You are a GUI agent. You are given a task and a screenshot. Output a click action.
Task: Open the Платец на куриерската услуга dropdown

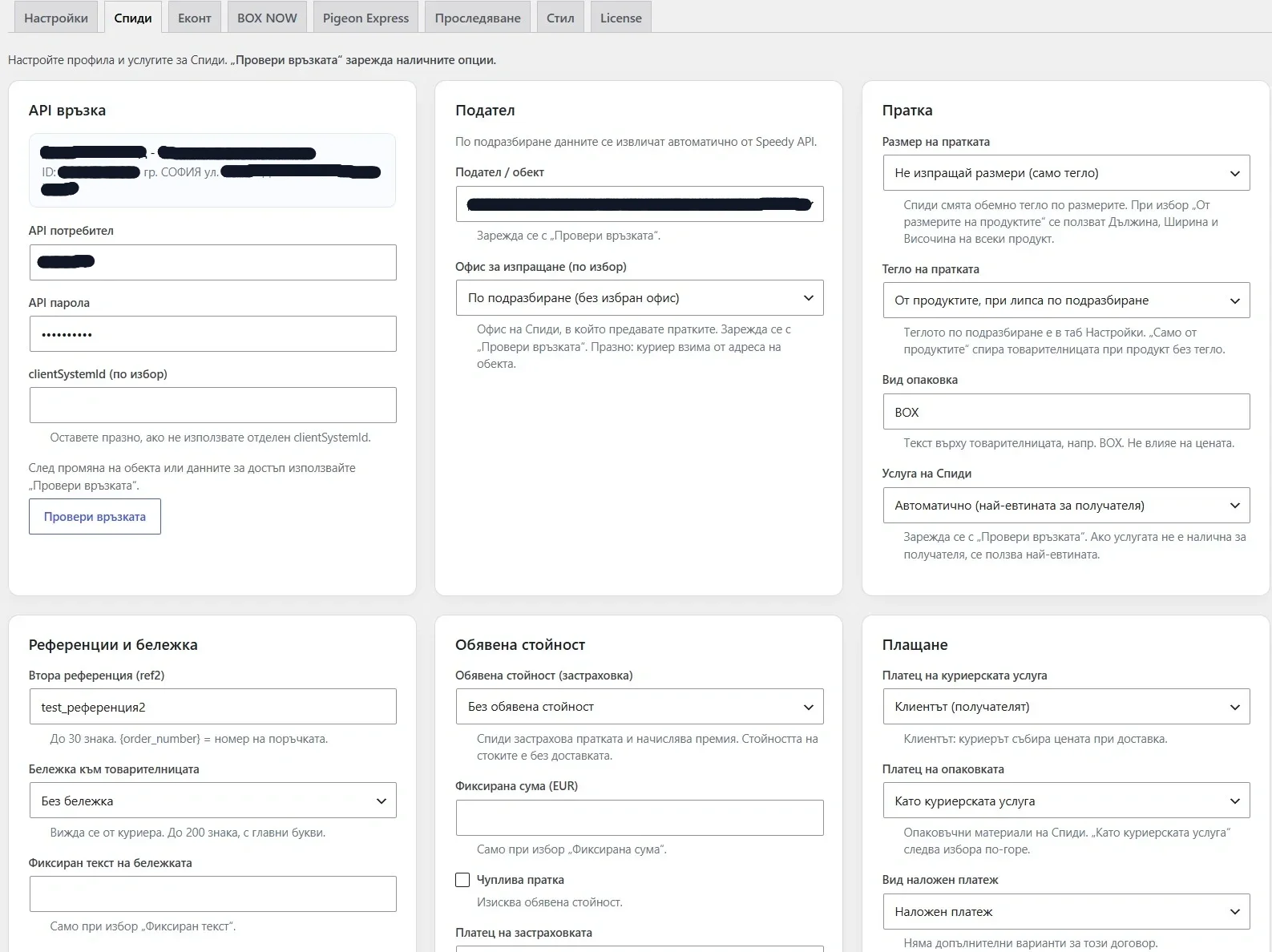coord(1066,707)
